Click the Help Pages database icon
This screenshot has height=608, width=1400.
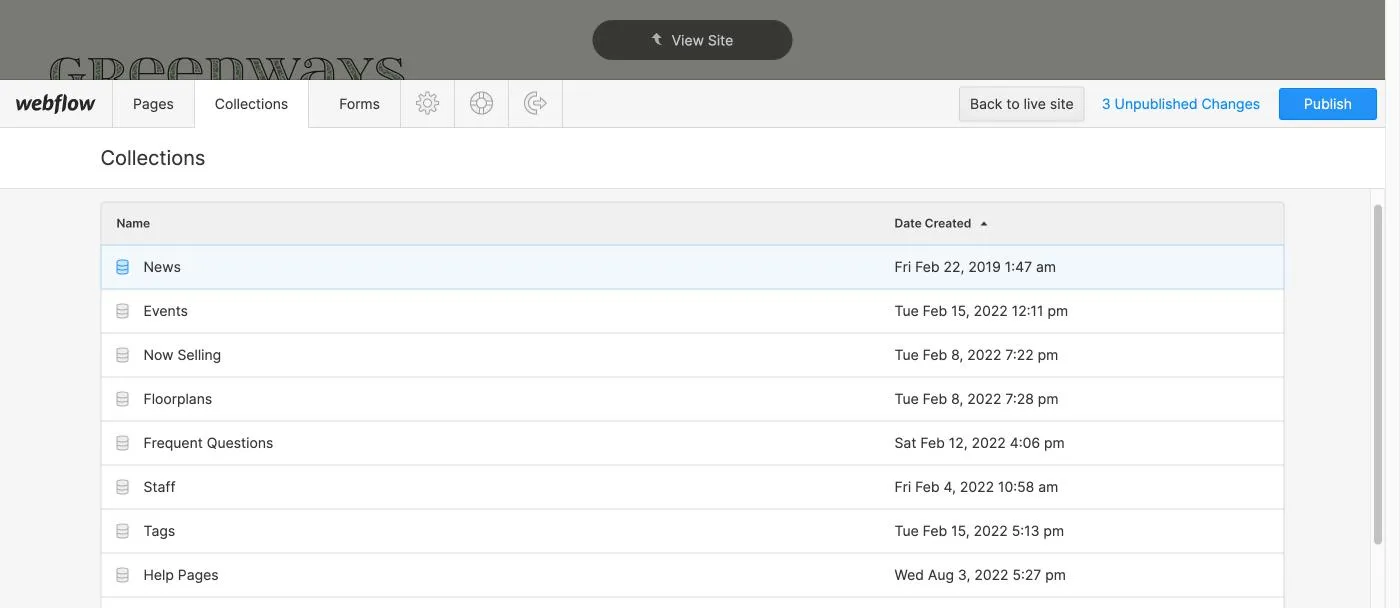click(123, 575)
